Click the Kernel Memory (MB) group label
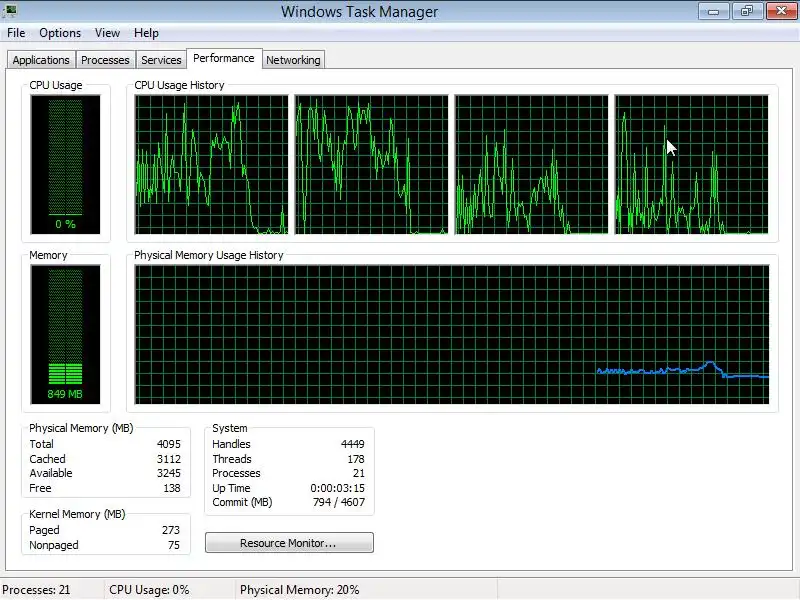Image resolution: width=800 pixels, height=600 pixels. 77,514
